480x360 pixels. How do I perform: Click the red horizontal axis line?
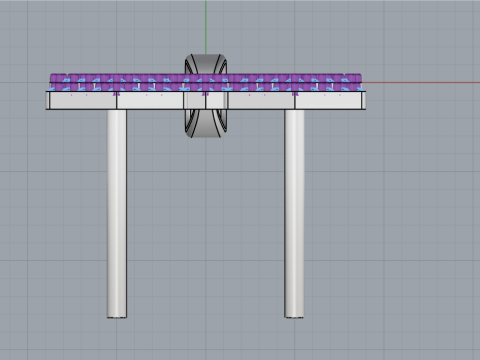tap(421, 82)
